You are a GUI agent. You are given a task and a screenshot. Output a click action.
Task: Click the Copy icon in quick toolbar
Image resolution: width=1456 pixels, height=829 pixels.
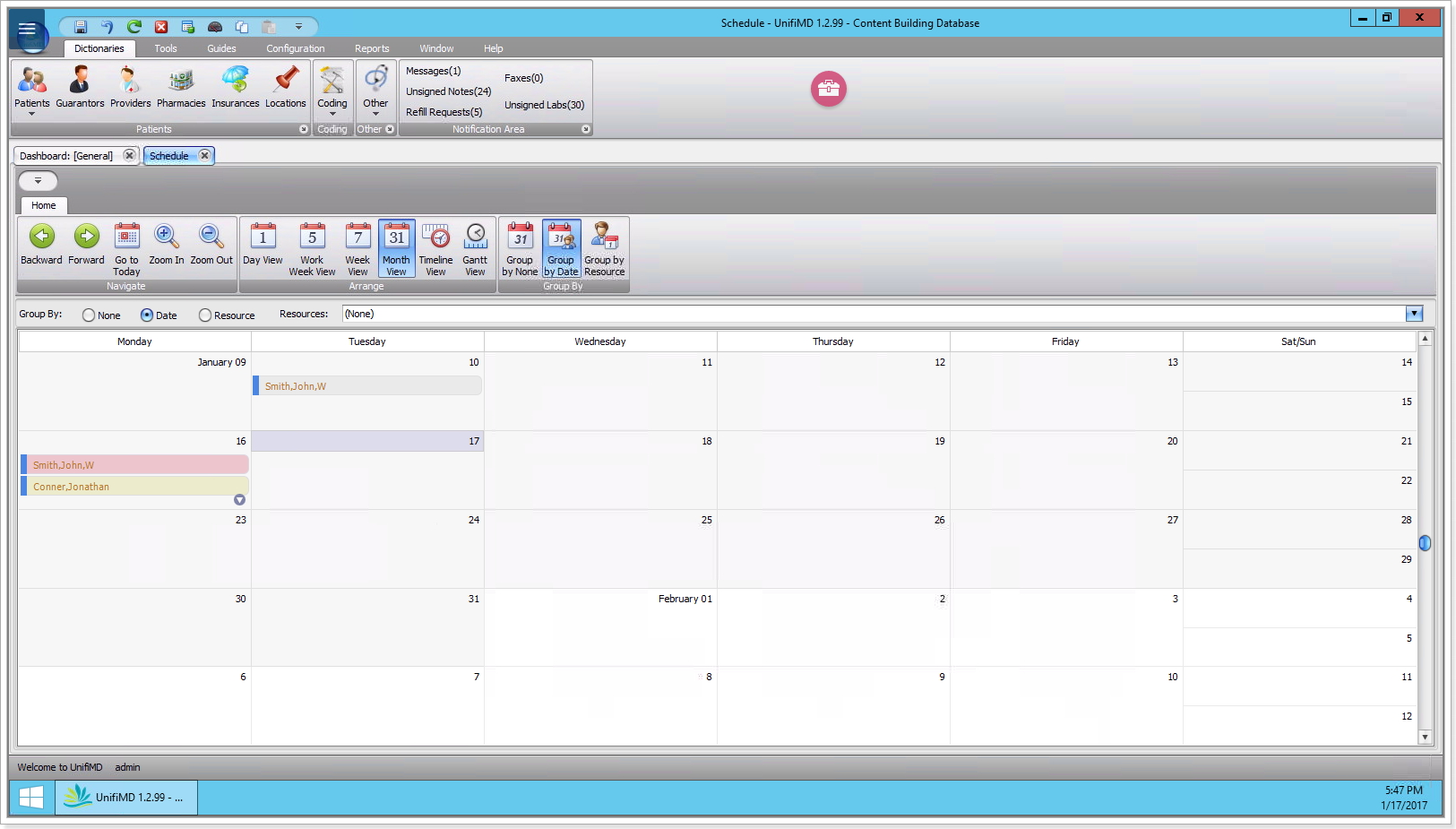click(242, 27)
